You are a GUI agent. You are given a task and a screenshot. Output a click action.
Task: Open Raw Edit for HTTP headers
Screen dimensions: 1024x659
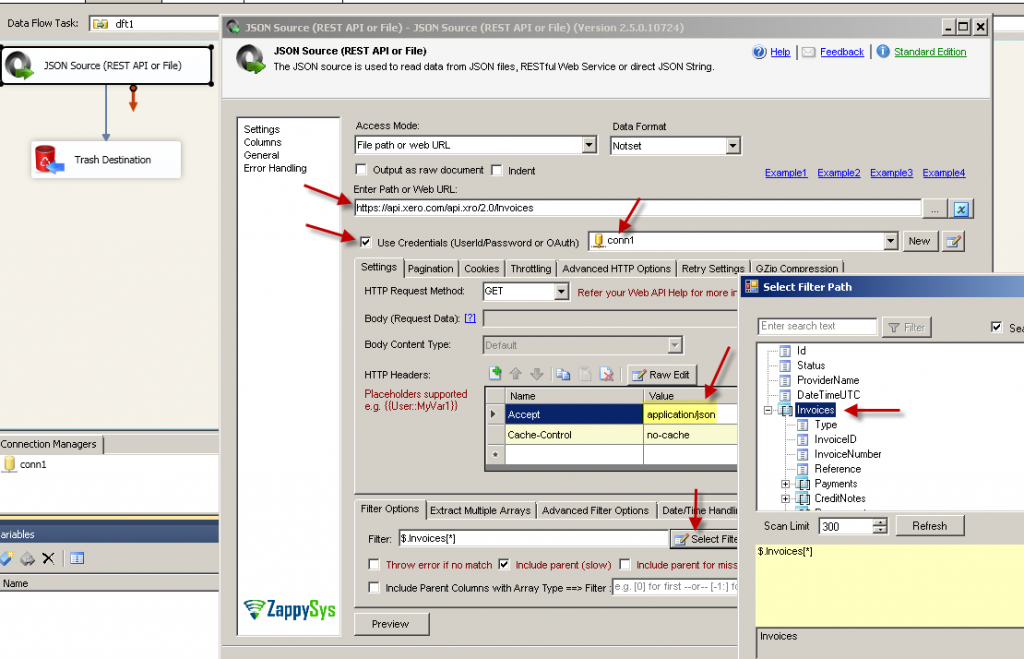[662, 373]
